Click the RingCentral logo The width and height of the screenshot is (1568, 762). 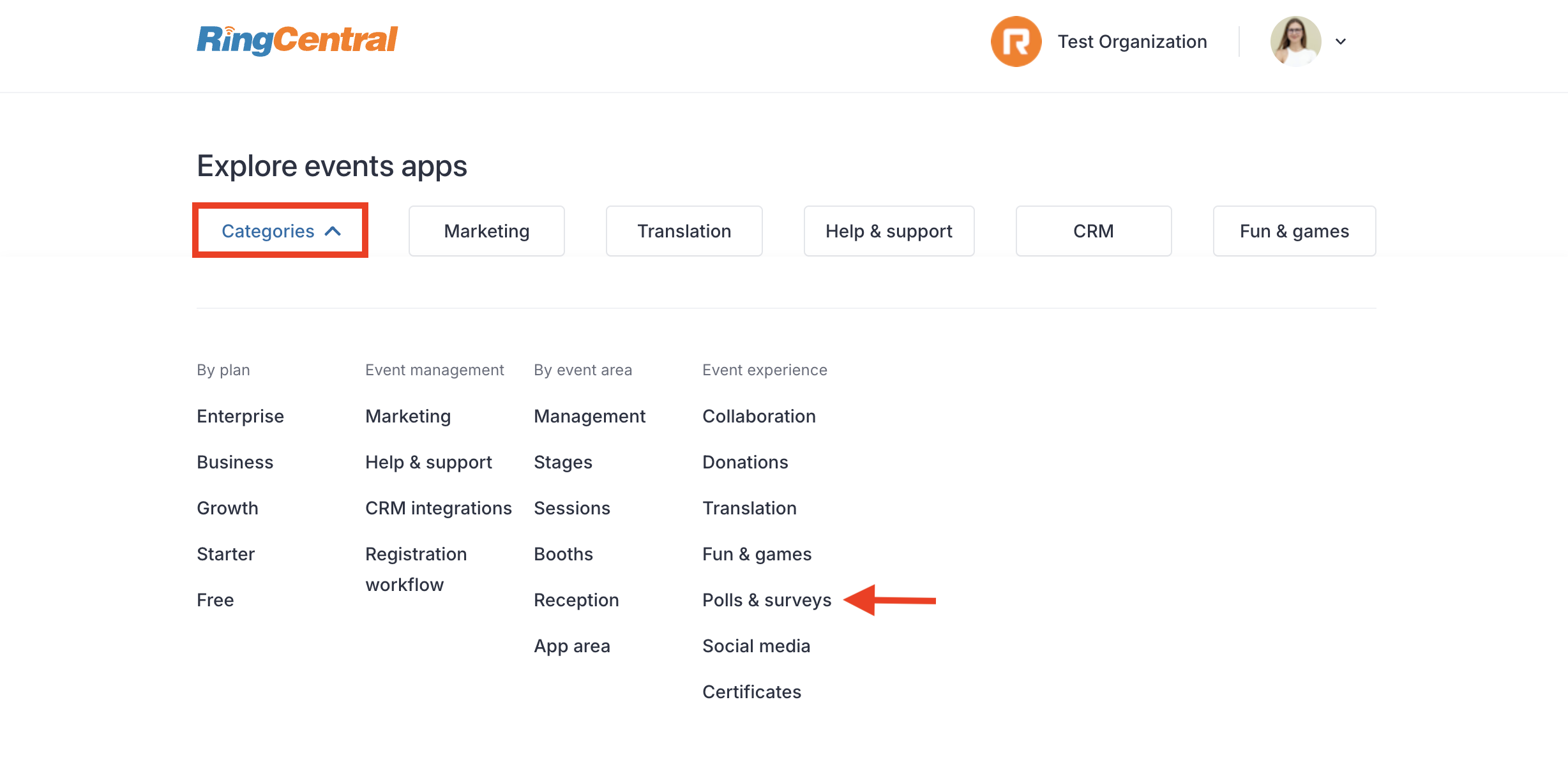tap(297, 40)
